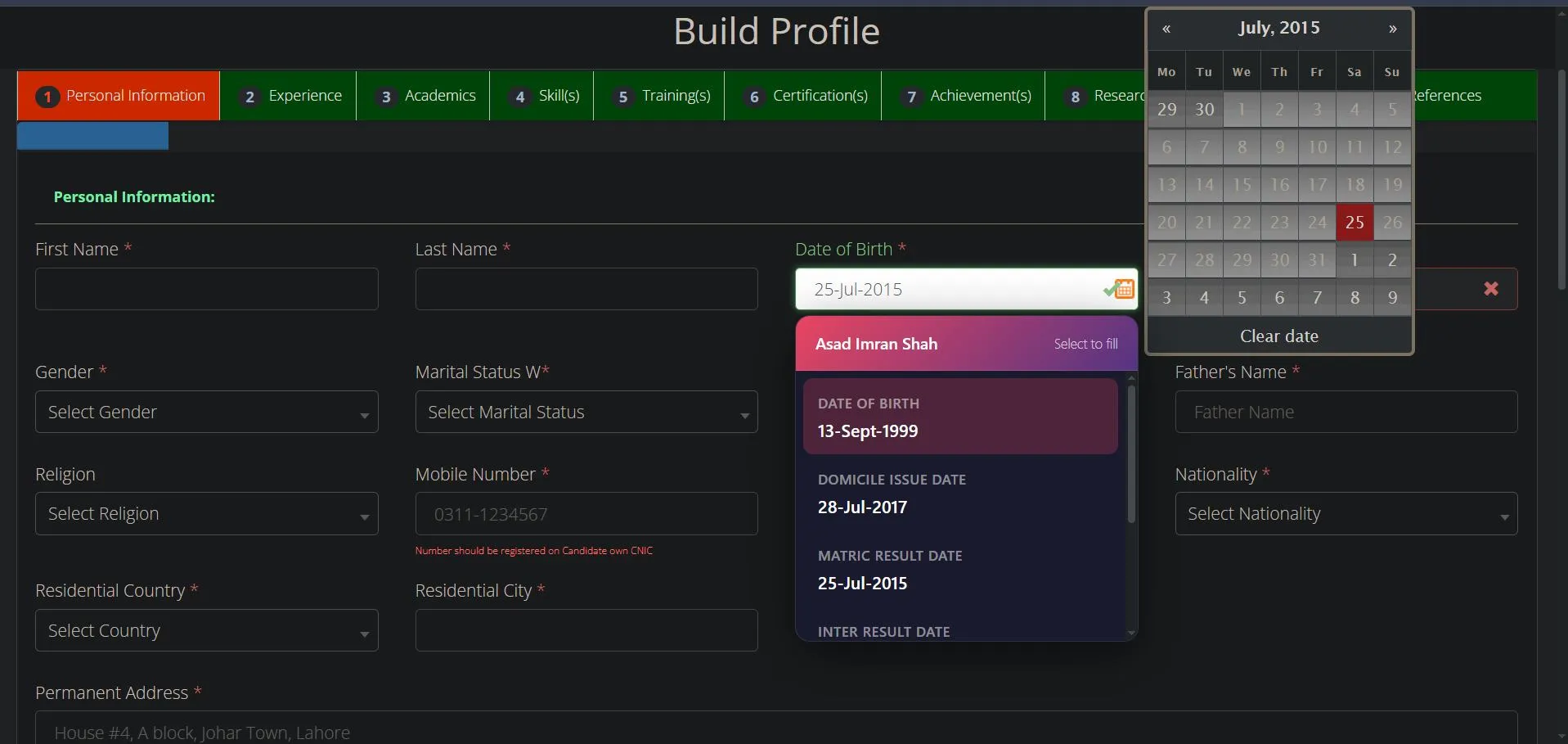Open the Academics section tab
Image resolution: width=1568 pixels, height=744 pixels.
439,95
